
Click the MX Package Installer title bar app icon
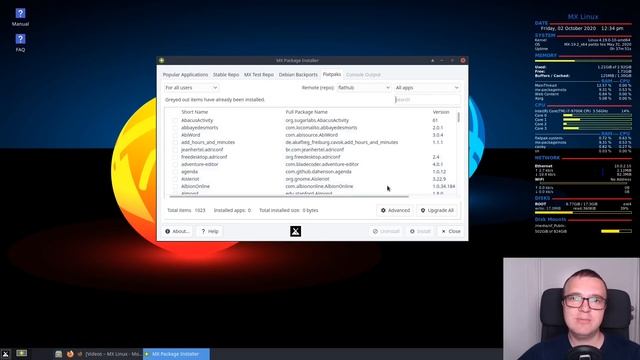(162, 60)
